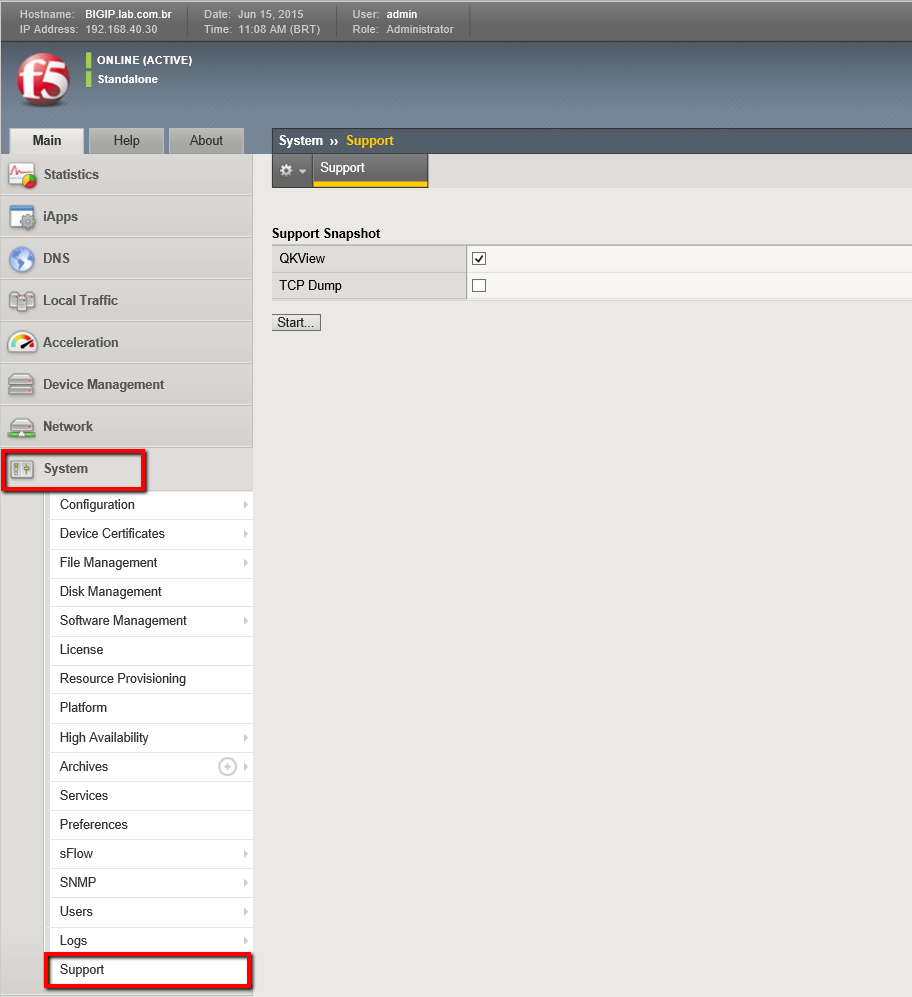Click the F5 logo icon
Viewport: 912px width, 997px height.
44,80
